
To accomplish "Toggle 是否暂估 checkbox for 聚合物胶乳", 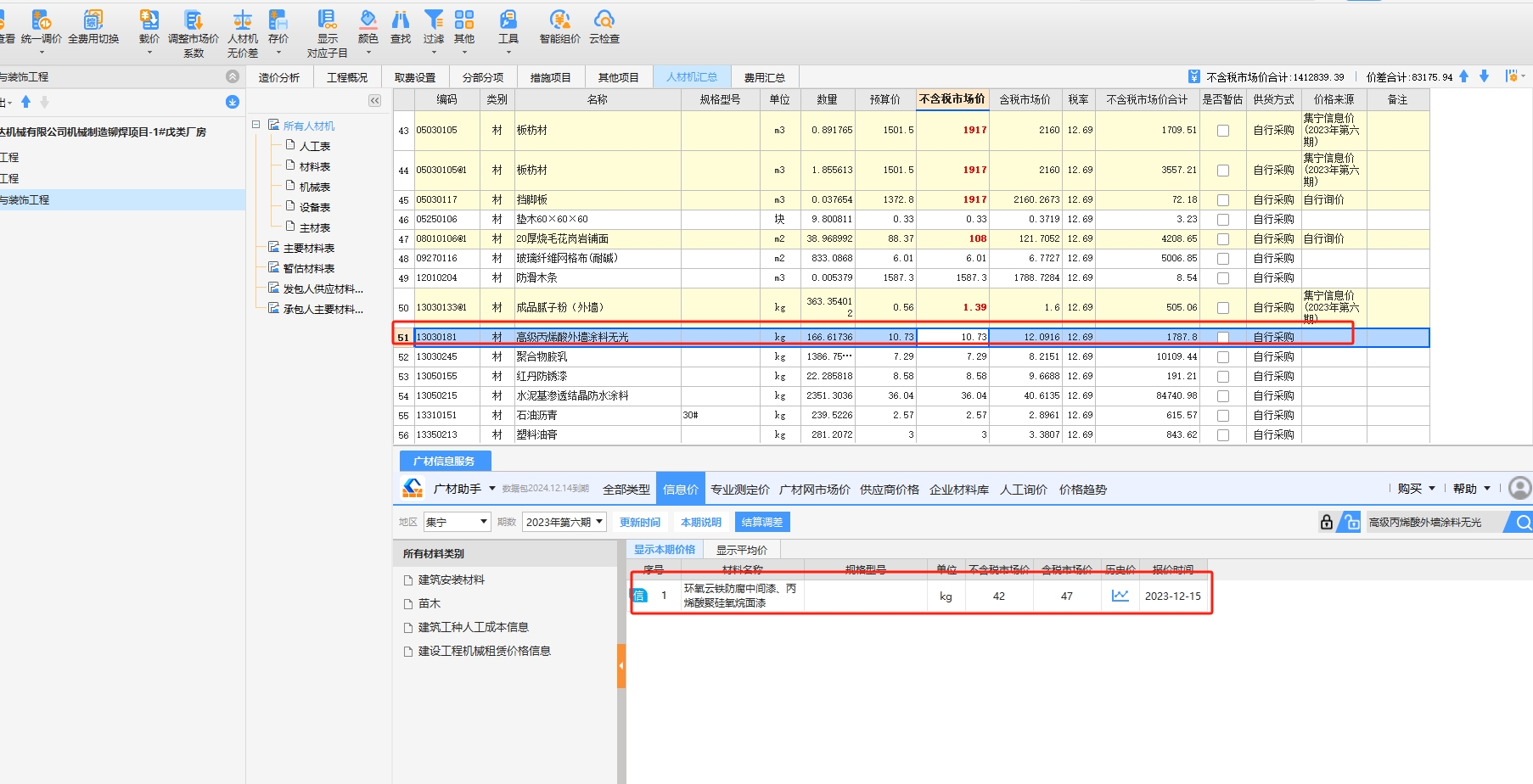I will (x=1223, y=357).
